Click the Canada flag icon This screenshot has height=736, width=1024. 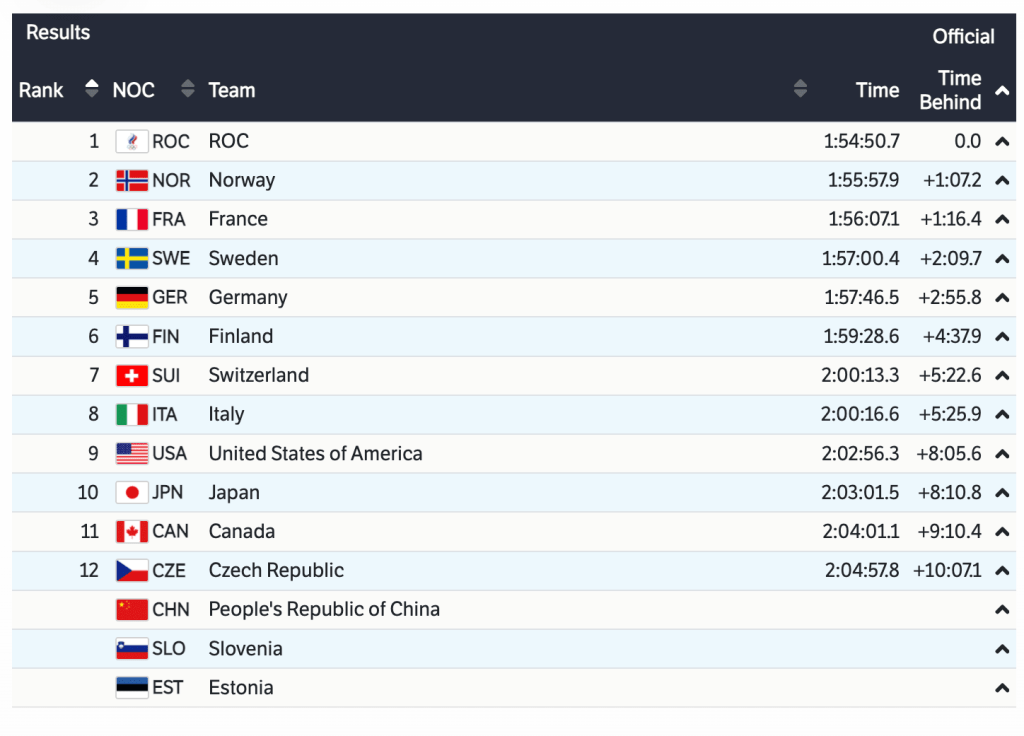[x=132, y=532]
